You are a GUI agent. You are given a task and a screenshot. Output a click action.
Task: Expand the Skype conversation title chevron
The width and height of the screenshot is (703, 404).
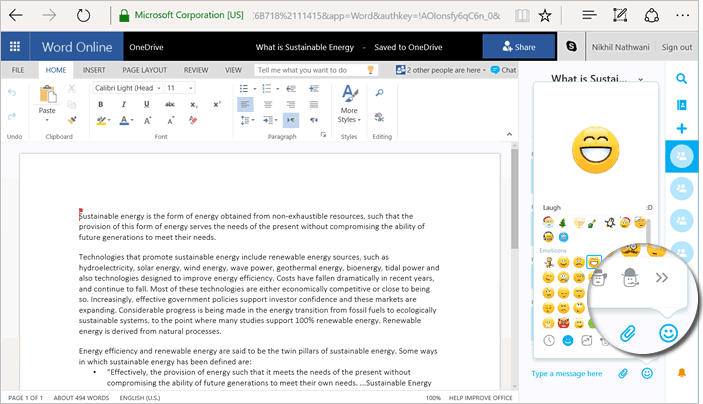(x=641, y=79)
